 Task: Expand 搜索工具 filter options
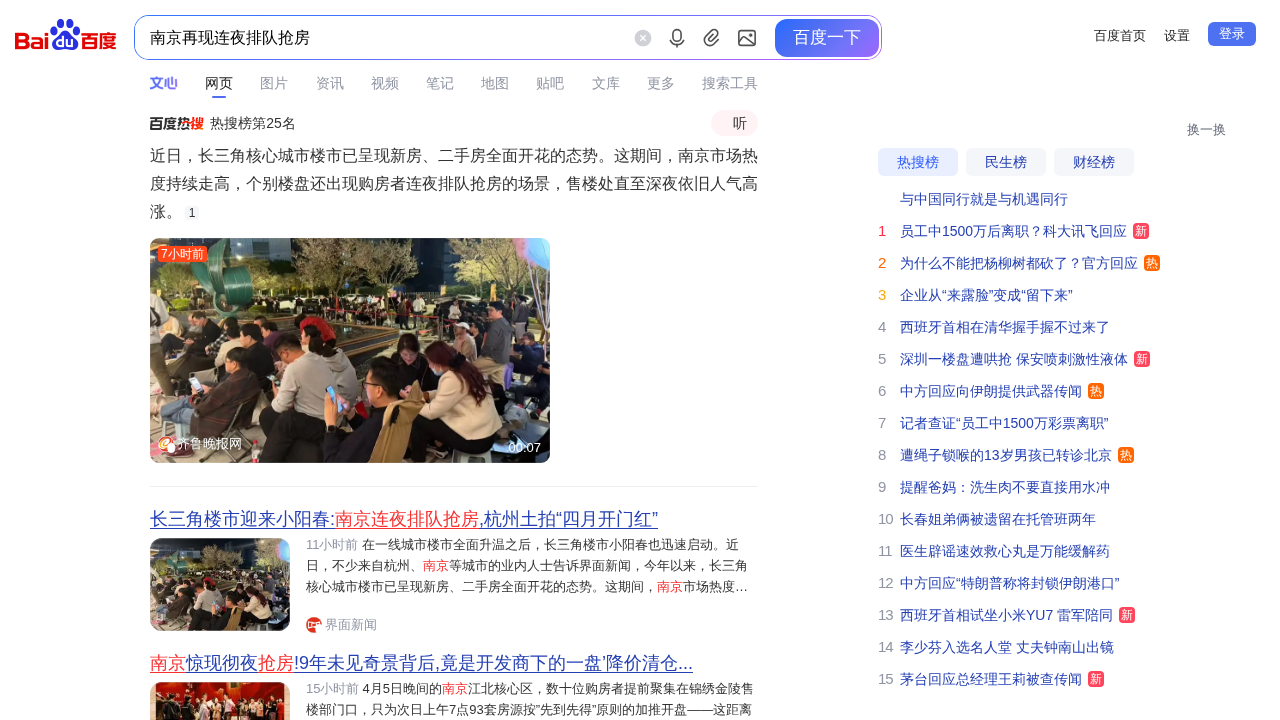point(729,83)
